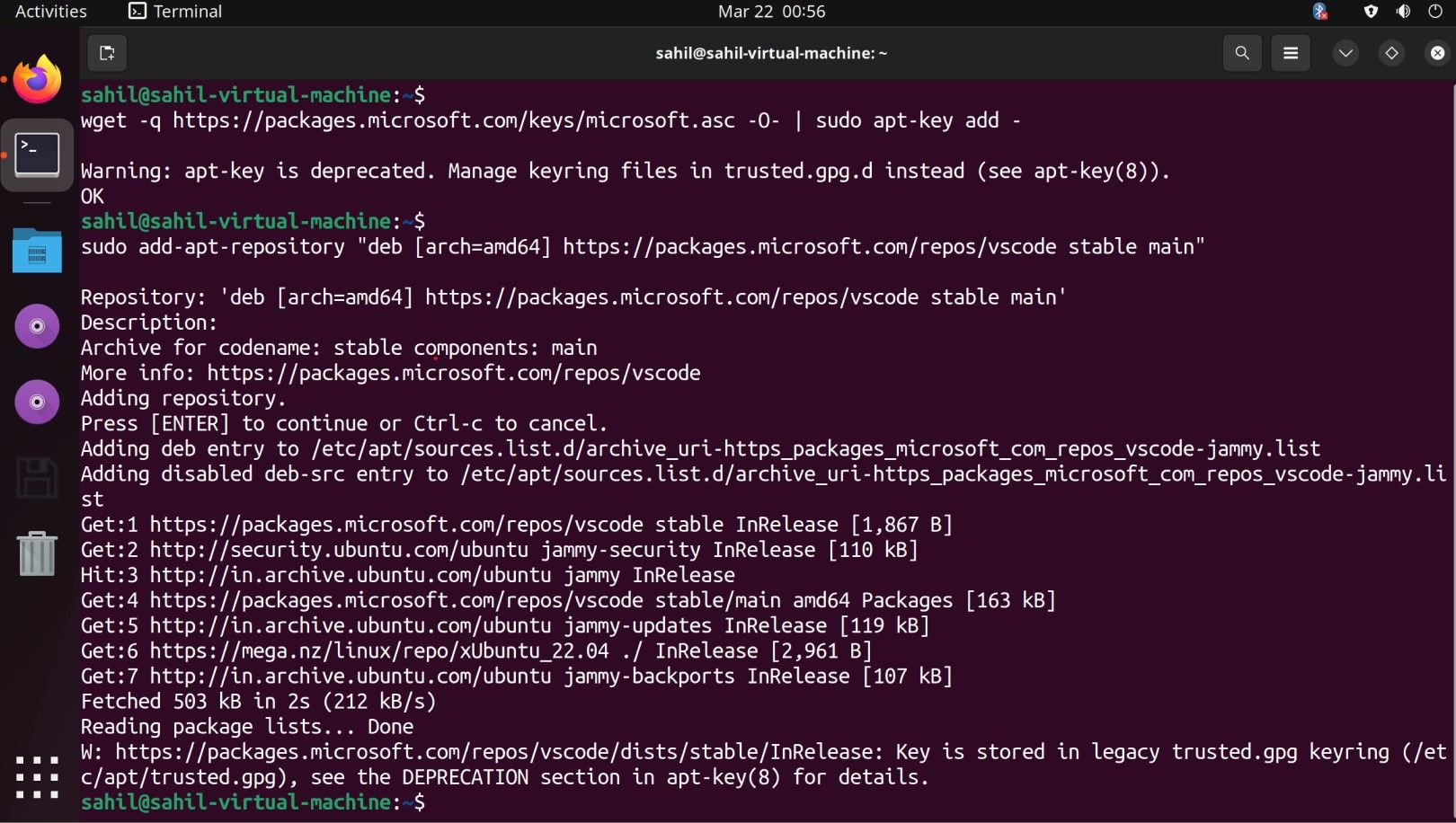Click the Terminal app menu in top bar
1456x823 pixels.
pyautogui.click(x=173, y=11)
